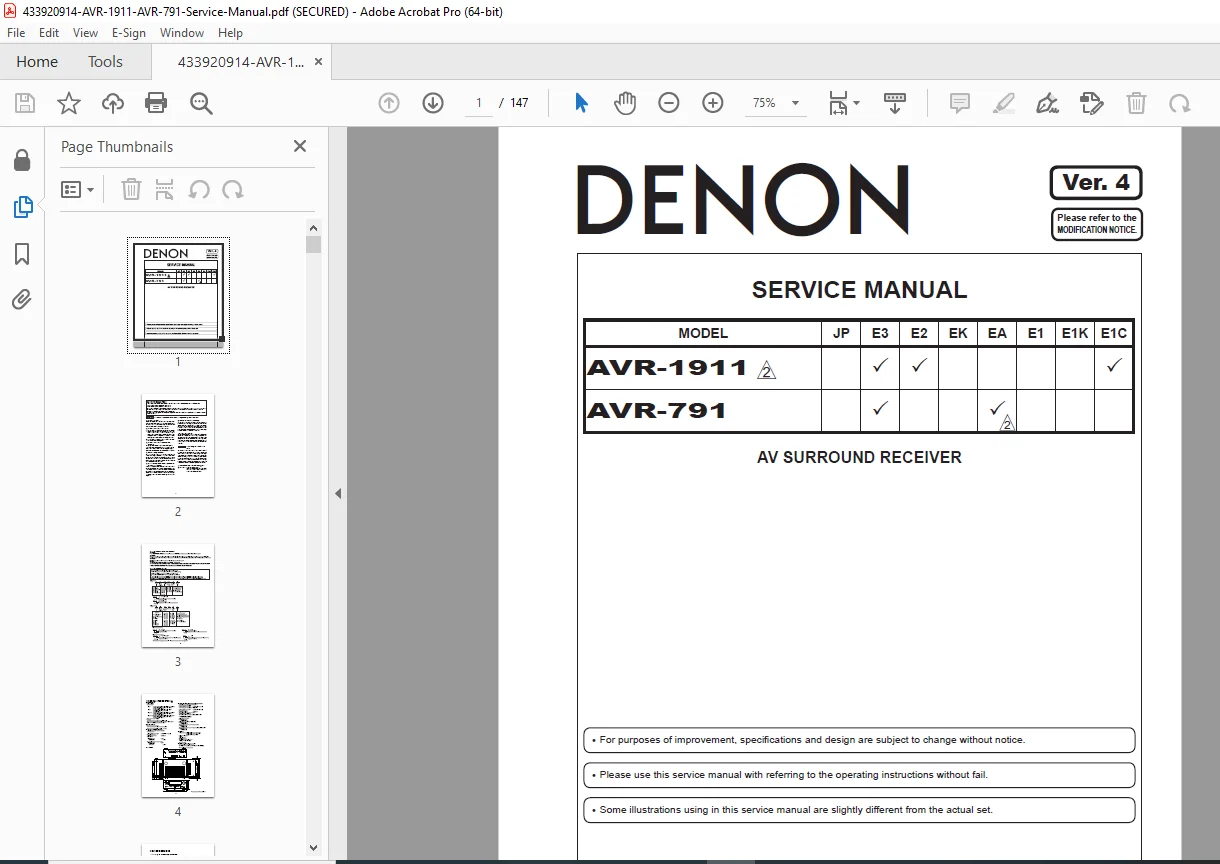Click the page number input field
This screenshot has height=864, width=1220.
click(x=479, y=103)
